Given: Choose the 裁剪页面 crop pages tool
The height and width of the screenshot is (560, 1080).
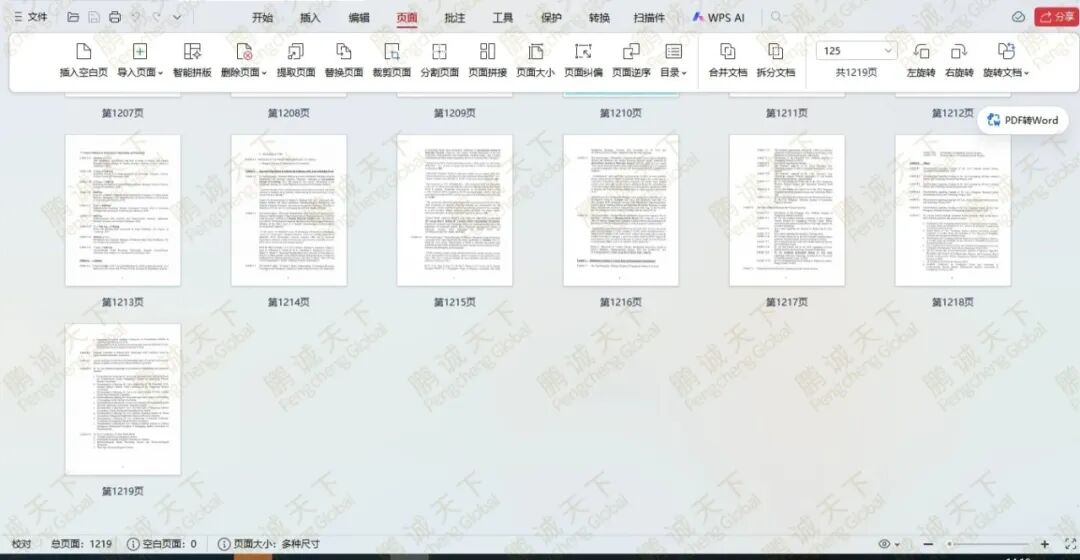Looking at the screenshot, I should (x=391, y=52).
